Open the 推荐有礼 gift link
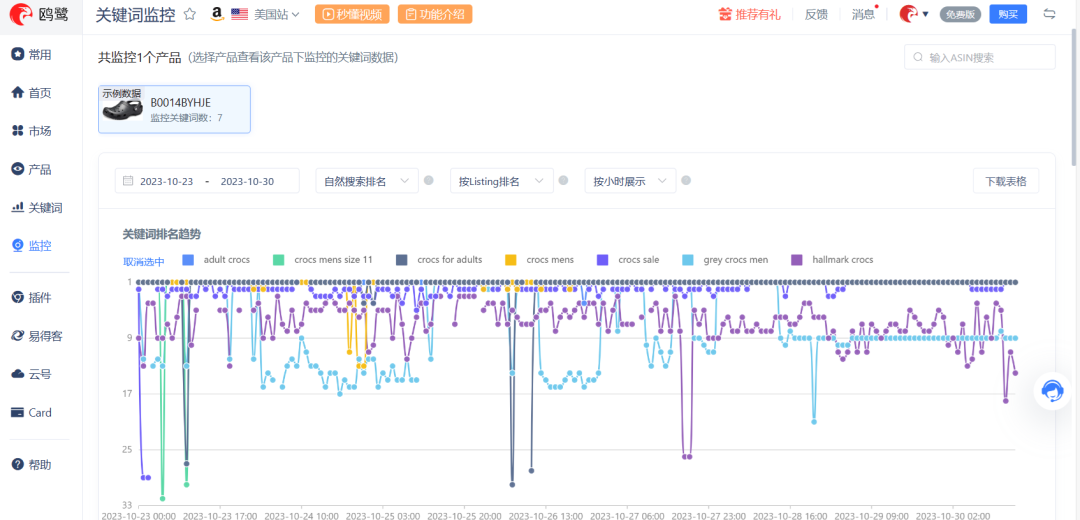 (749, 14)
